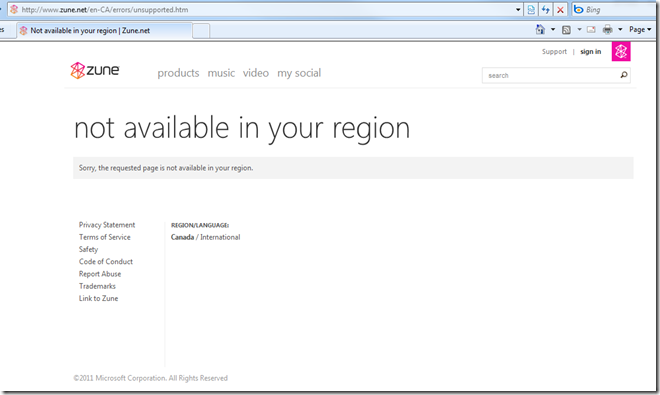Click the search magnifier icon
Screen dimensions: 660x395
point(624,75)
